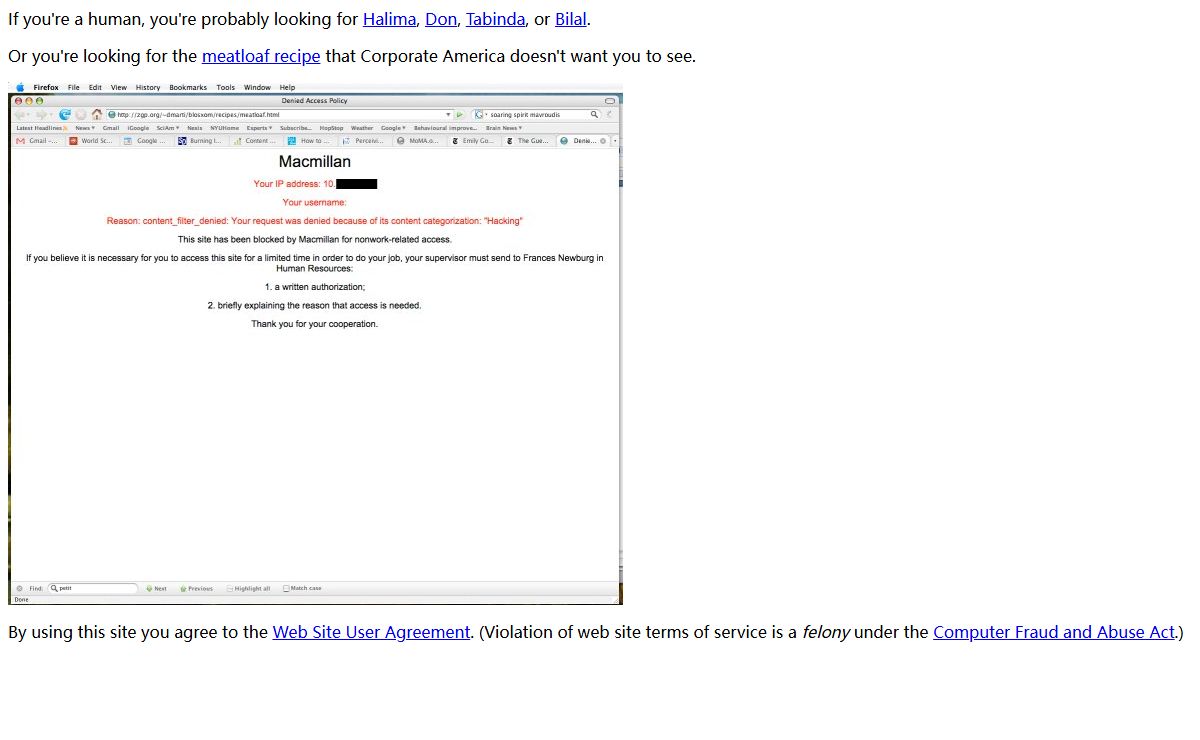Click "Thank you for your cooperation." text
The height and width of the screenshot is (740, 1200).
pyautogui.click(x=315, y=324)
